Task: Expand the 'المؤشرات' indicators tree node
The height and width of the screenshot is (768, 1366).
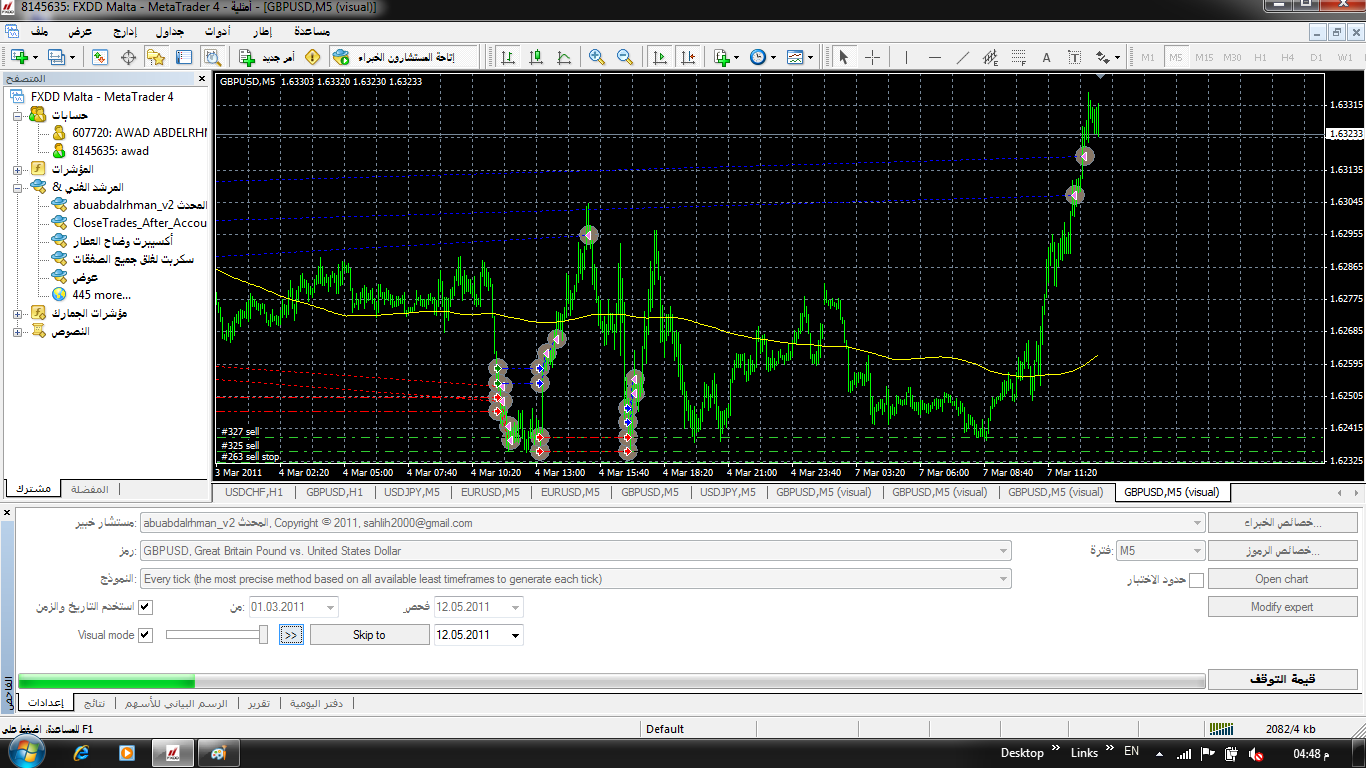Action: [x=18, y=169]
